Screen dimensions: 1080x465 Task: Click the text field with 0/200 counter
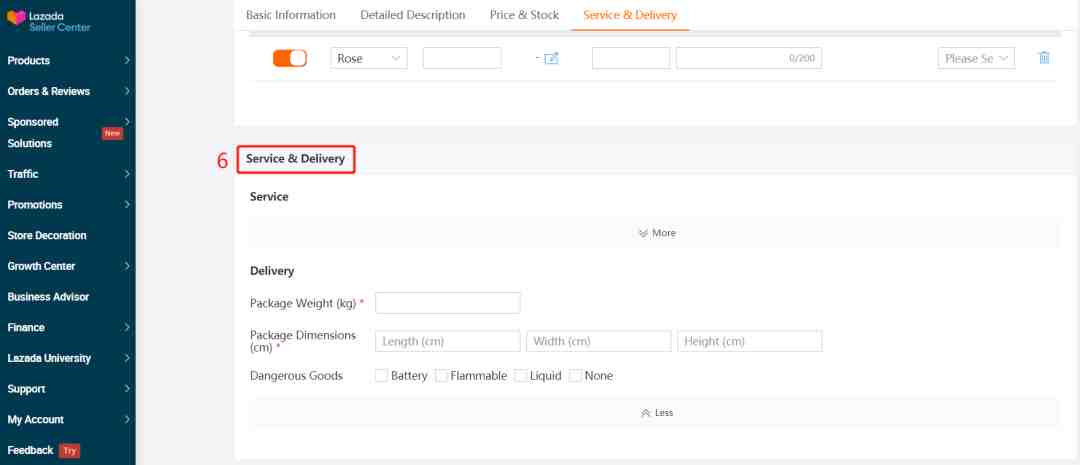tap(749, 59)
